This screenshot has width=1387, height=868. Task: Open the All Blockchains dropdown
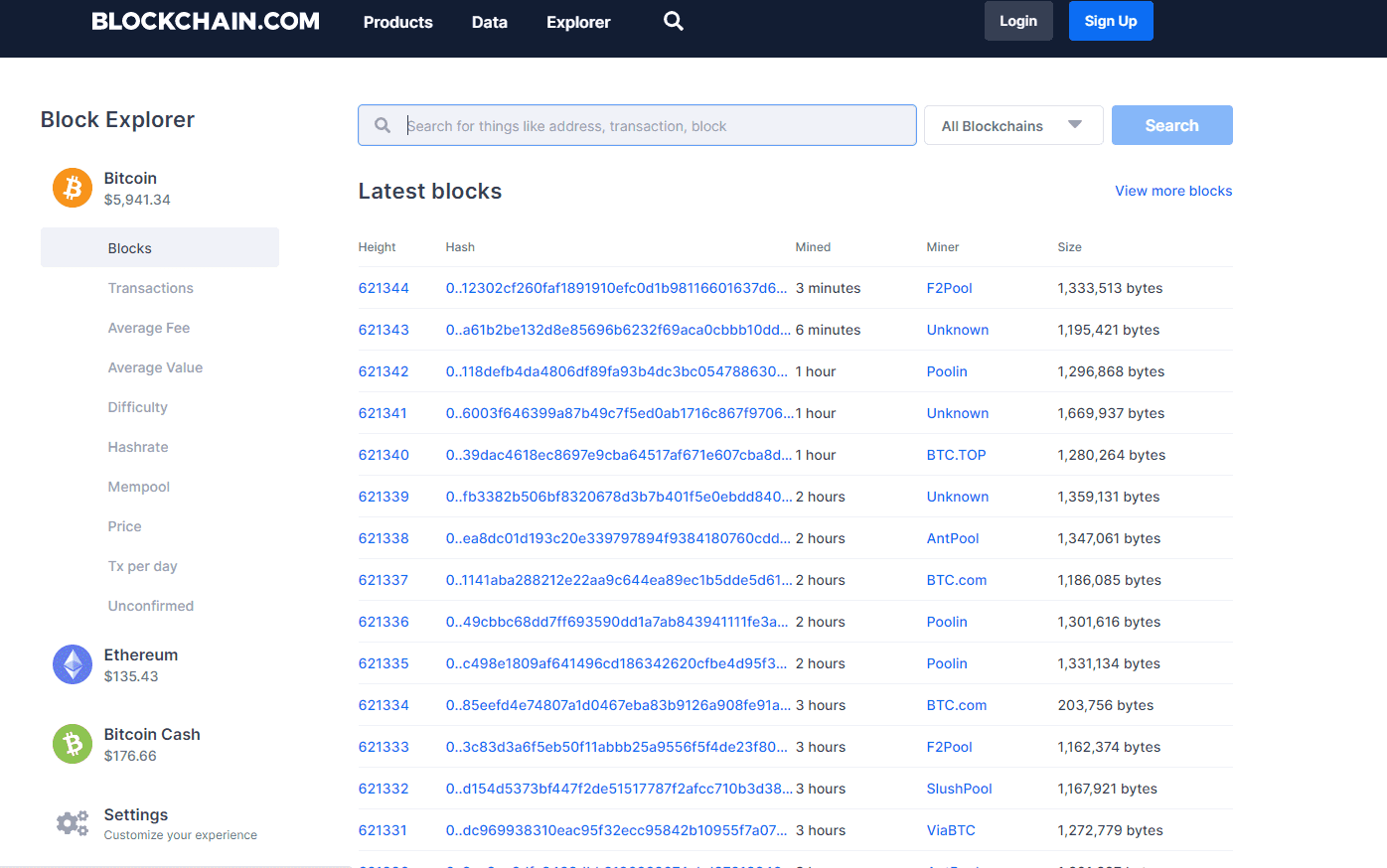pyautogui.click(x=1013, y=125)
